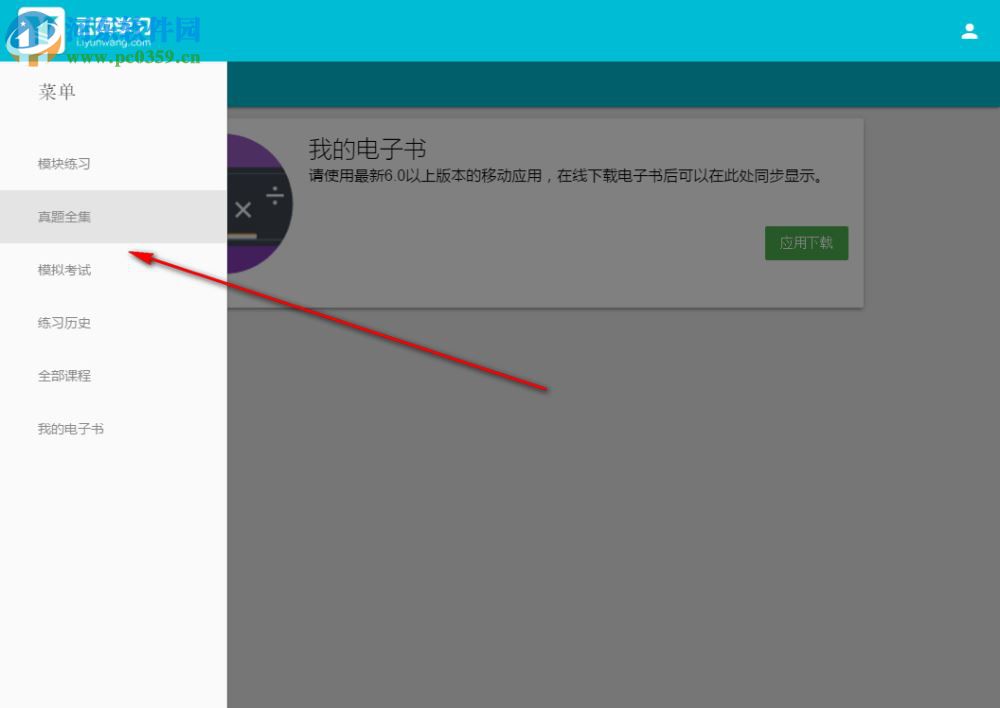Click the 我的电子书 card title

tap(365, 149)
